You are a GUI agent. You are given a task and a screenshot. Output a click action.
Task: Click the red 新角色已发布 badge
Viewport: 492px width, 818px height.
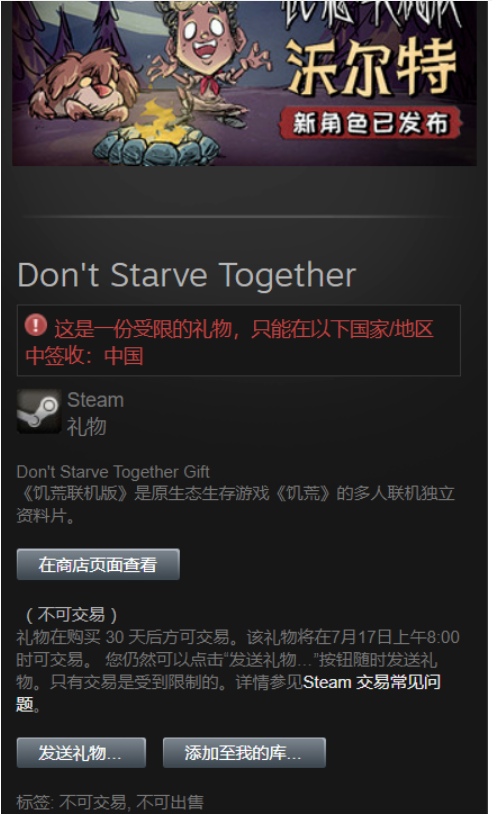370,124
